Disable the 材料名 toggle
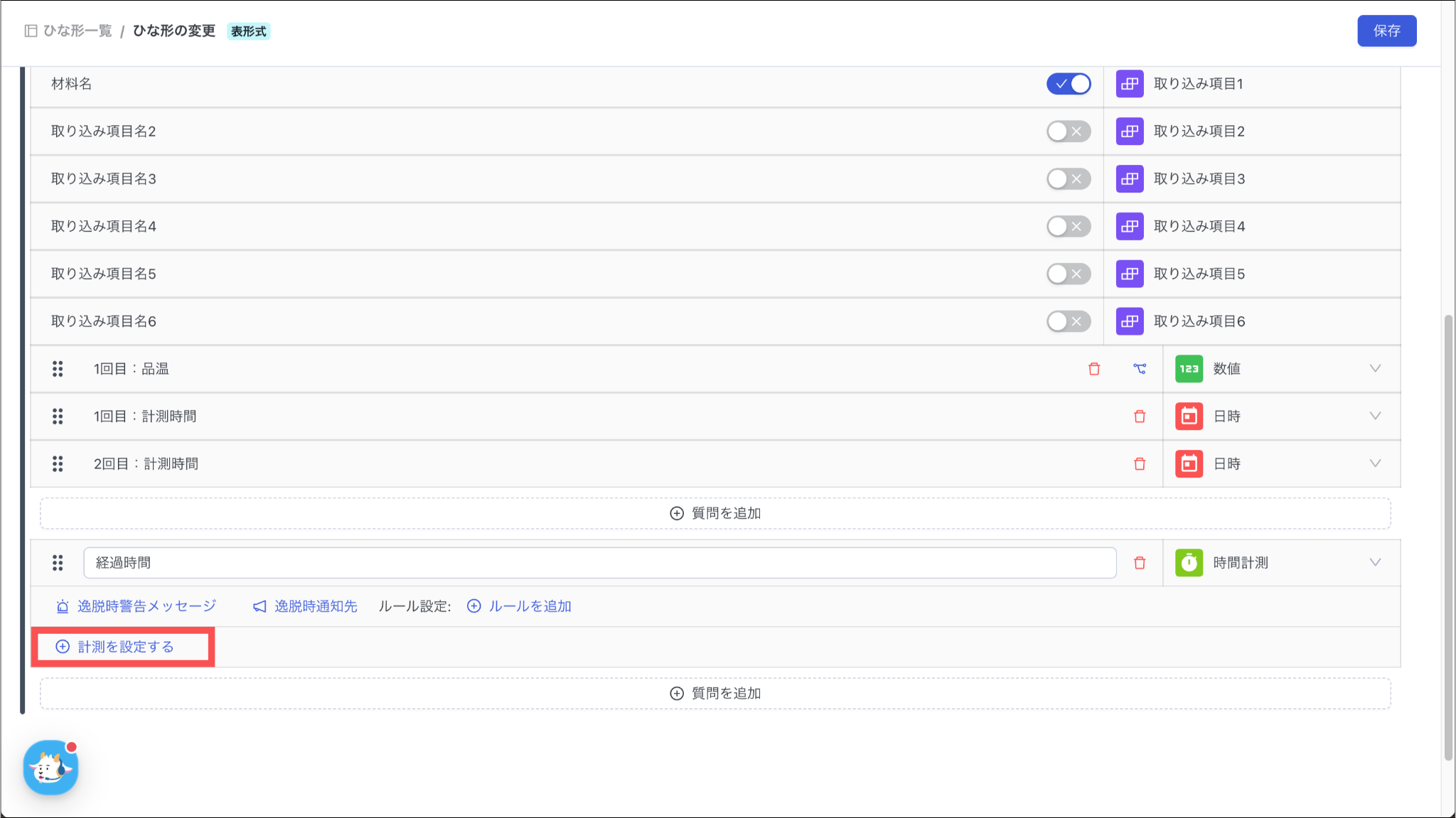This screenshot has height=818, width=1456. tap(1069, 84)
